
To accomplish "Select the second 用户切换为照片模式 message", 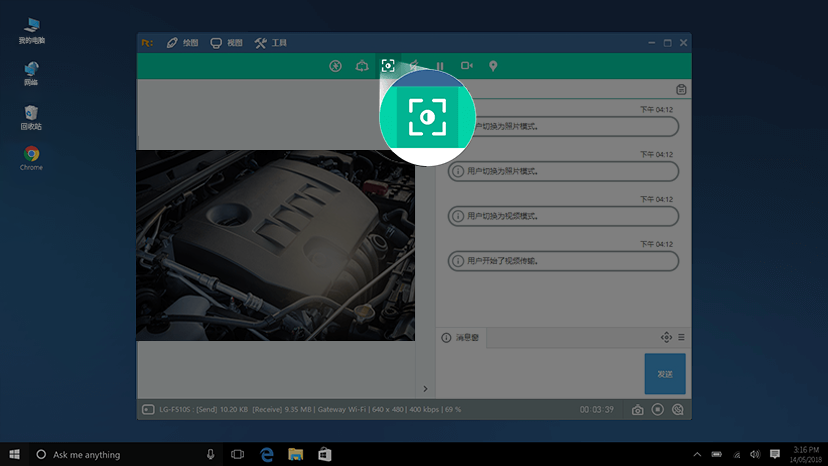I will pyautogui.click(x=563, y=171).
